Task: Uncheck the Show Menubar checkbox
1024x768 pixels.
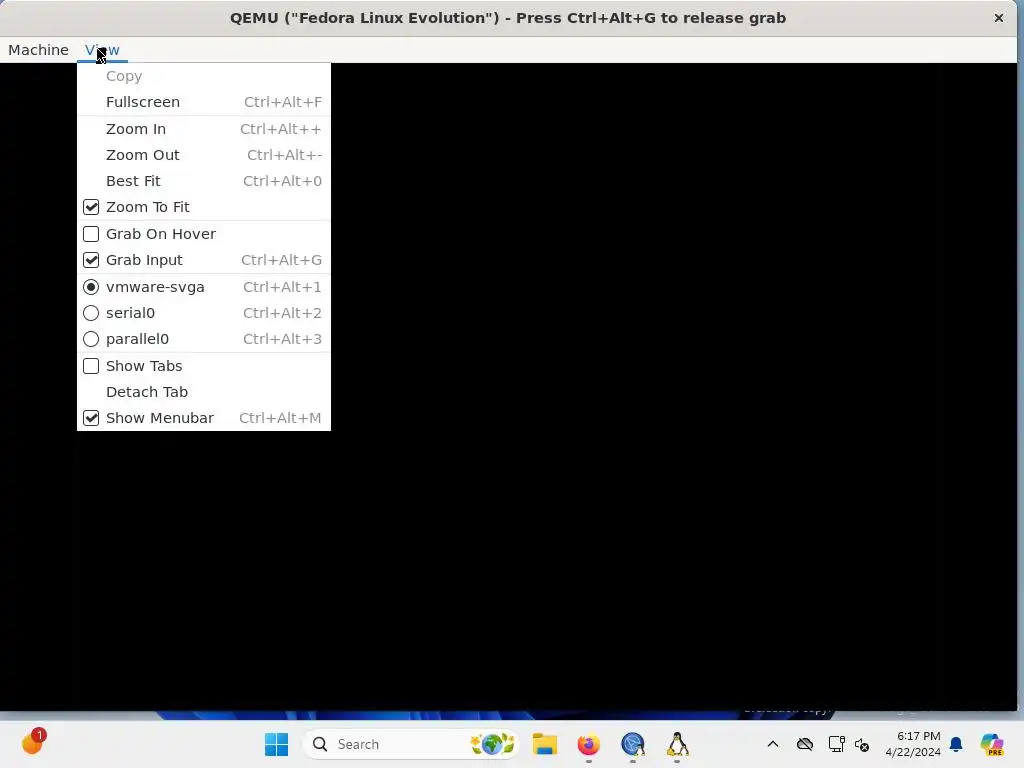Action: coord(91,418)
